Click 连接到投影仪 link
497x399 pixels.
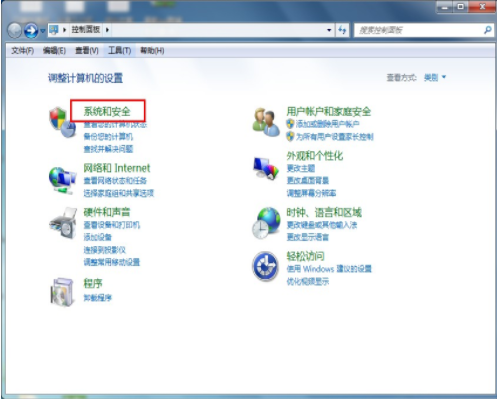tap(104, 250)
